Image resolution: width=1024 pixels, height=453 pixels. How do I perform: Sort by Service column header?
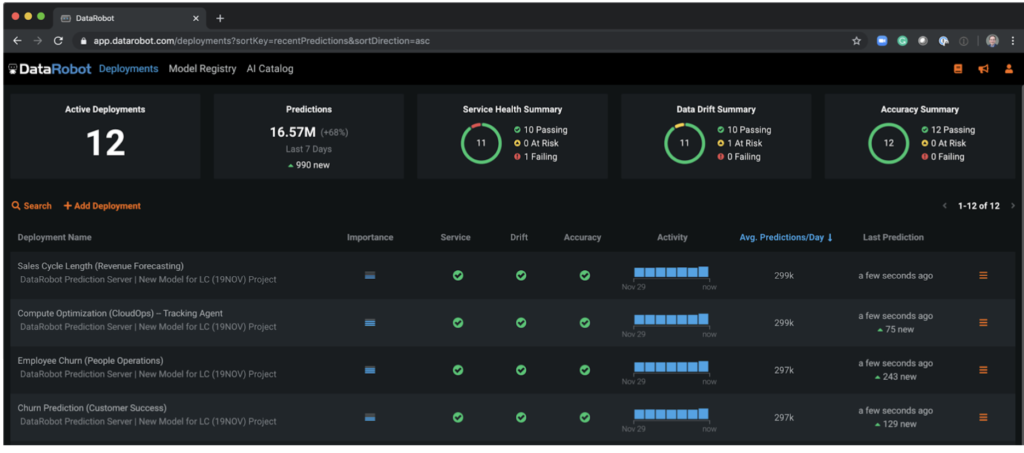point(455,238)
